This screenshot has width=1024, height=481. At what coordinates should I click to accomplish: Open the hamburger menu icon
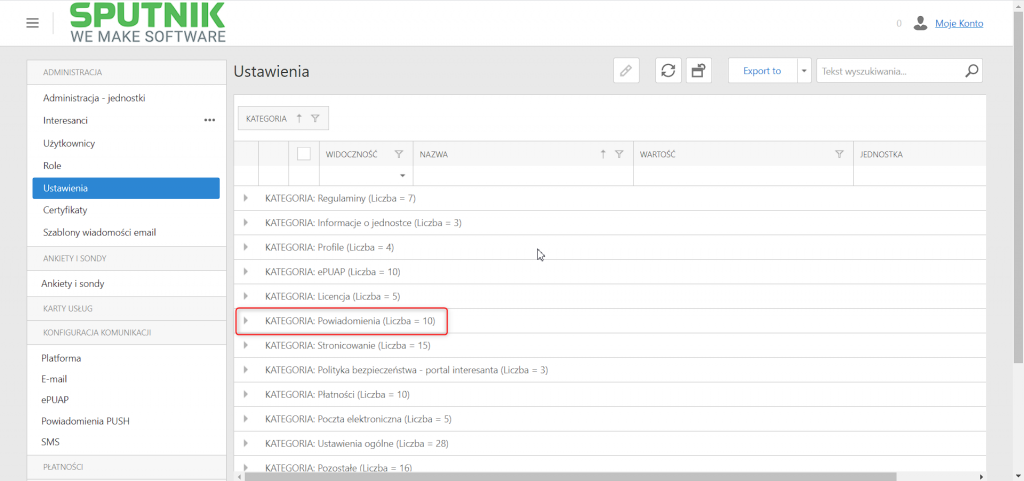click(33, 23)
